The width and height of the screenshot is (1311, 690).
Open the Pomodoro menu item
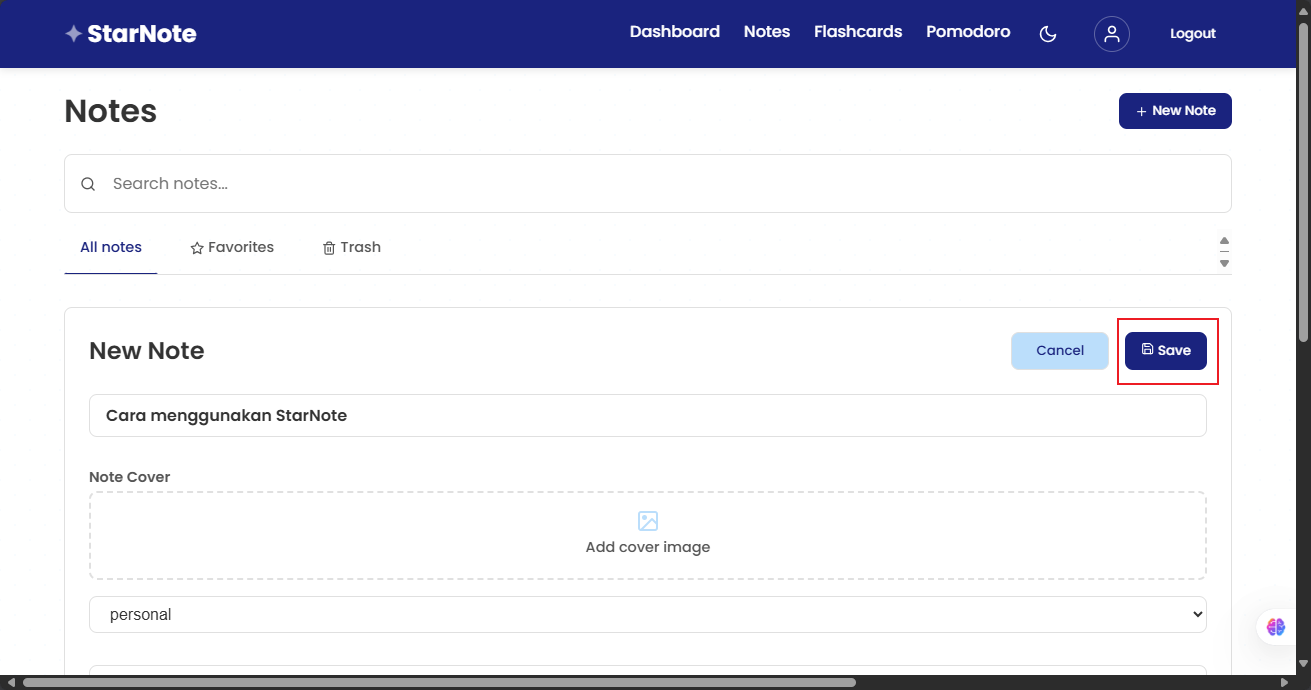point(967,31)
